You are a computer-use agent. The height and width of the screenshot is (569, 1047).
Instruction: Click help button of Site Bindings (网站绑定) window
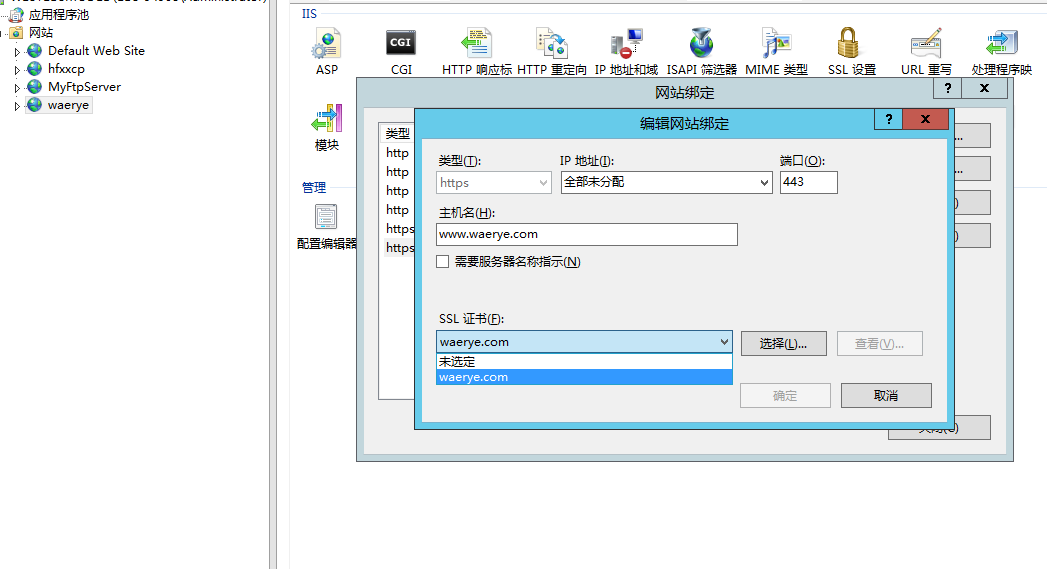pos(948,88)
